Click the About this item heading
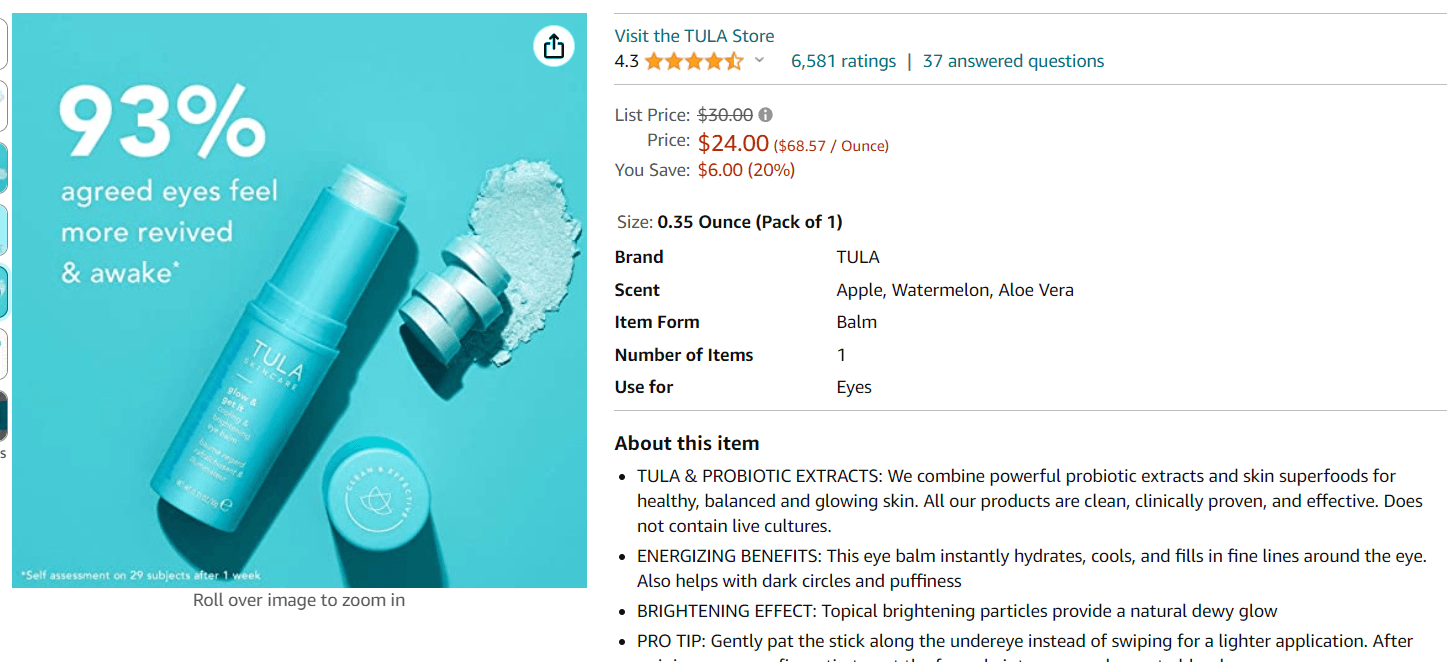 687,443
